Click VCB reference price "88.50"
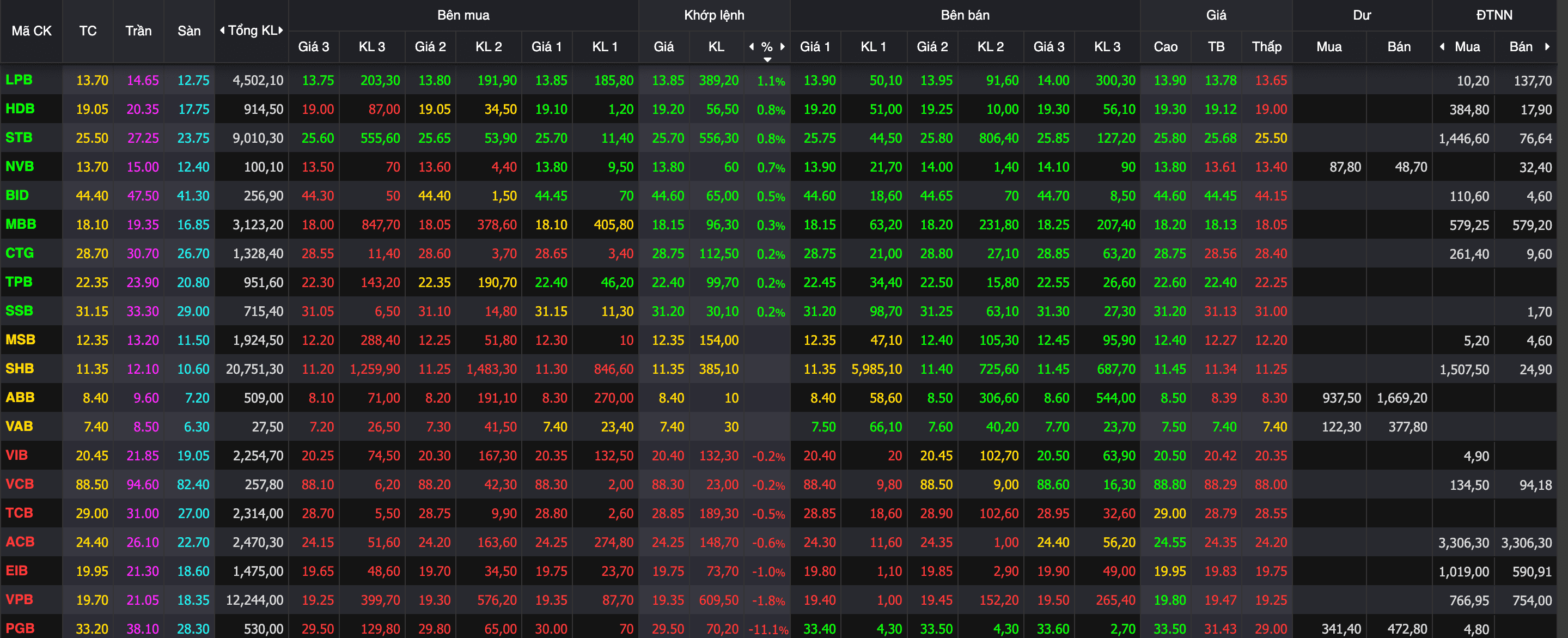The image size is (1568, 638). click(92, 484)
